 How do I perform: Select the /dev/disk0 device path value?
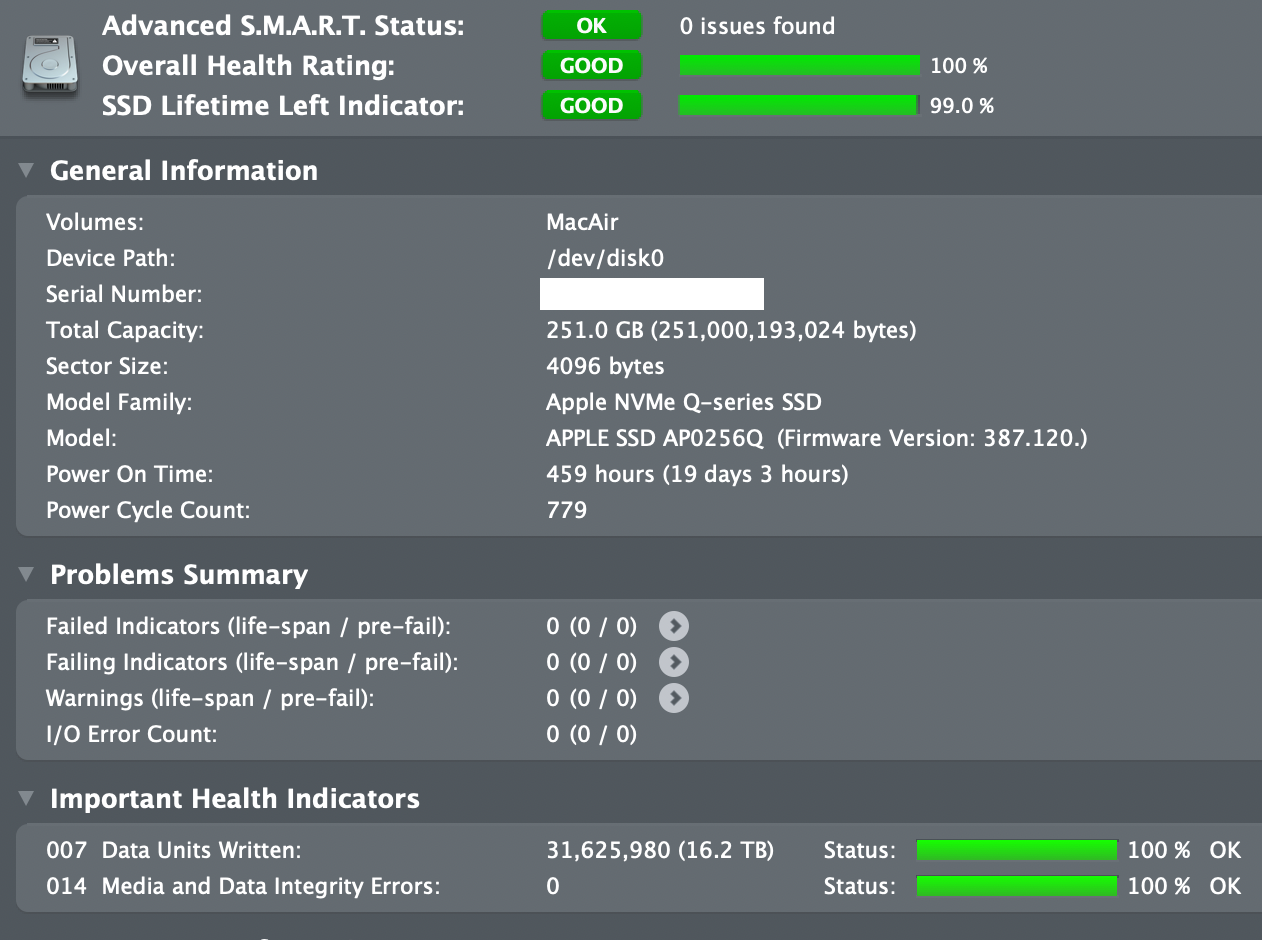605,258
